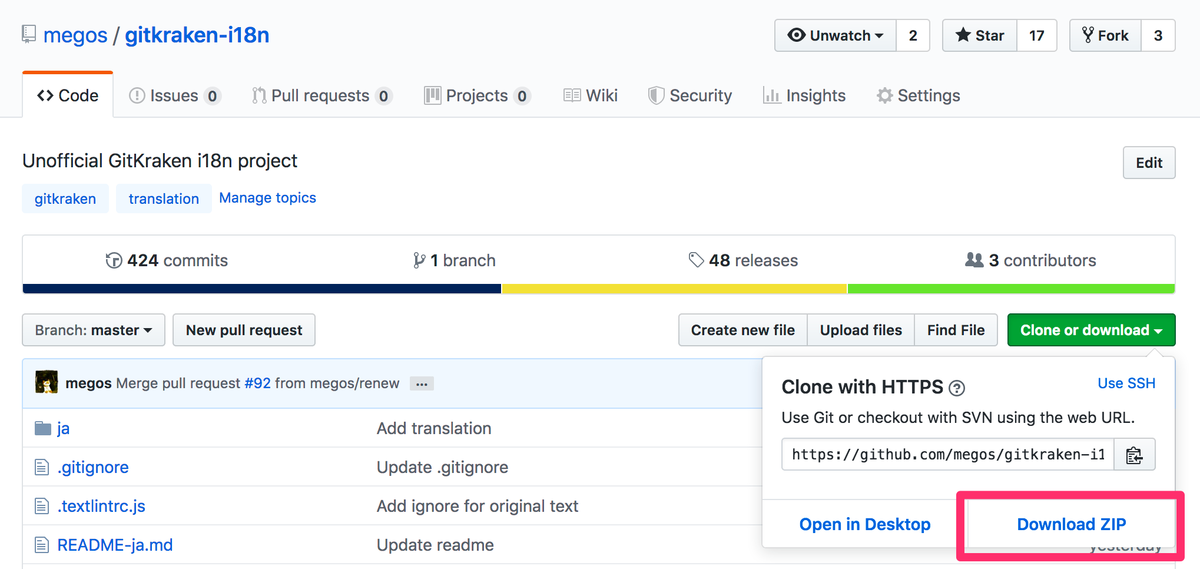Expand commit message ellipsis button
This screenshot has height=569, width=1200.
pyautogui.click(x=421, y=383)
